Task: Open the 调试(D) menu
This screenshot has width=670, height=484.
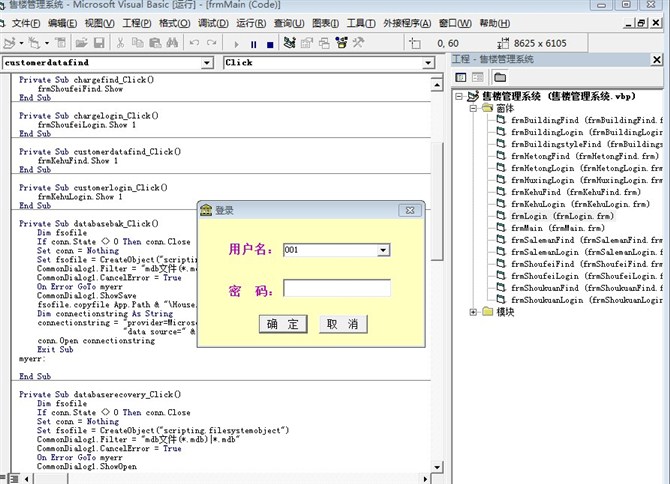Action: coord(213,23)
